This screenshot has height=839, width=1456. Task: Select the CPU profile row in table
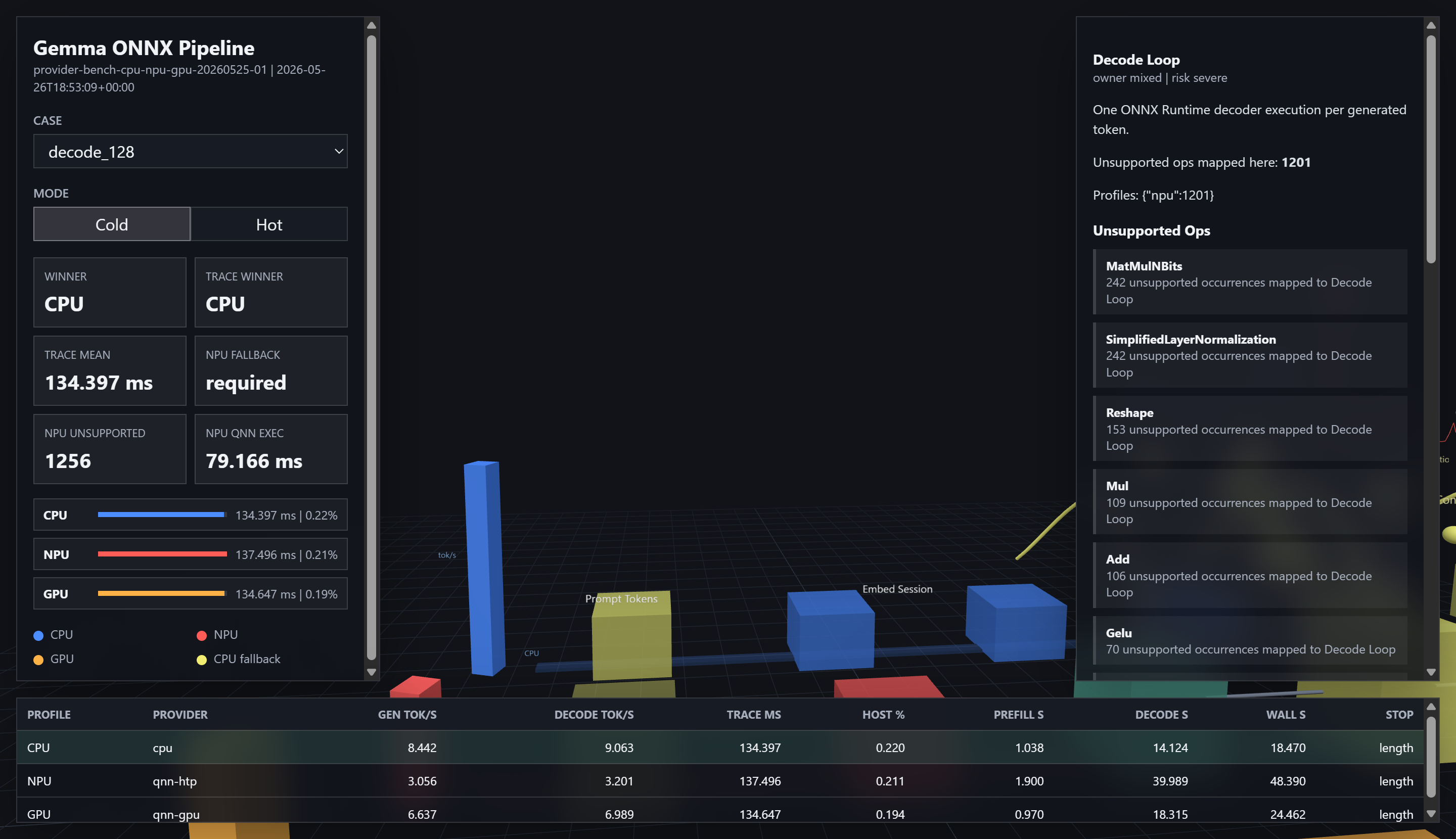[x=720, y=748]
